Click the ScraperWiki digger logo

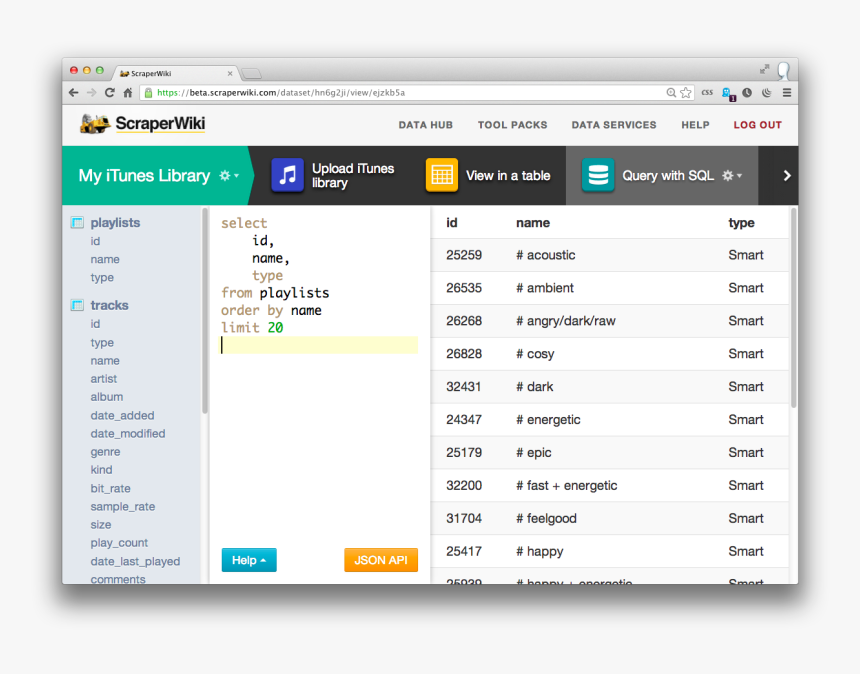coord(95,124)
